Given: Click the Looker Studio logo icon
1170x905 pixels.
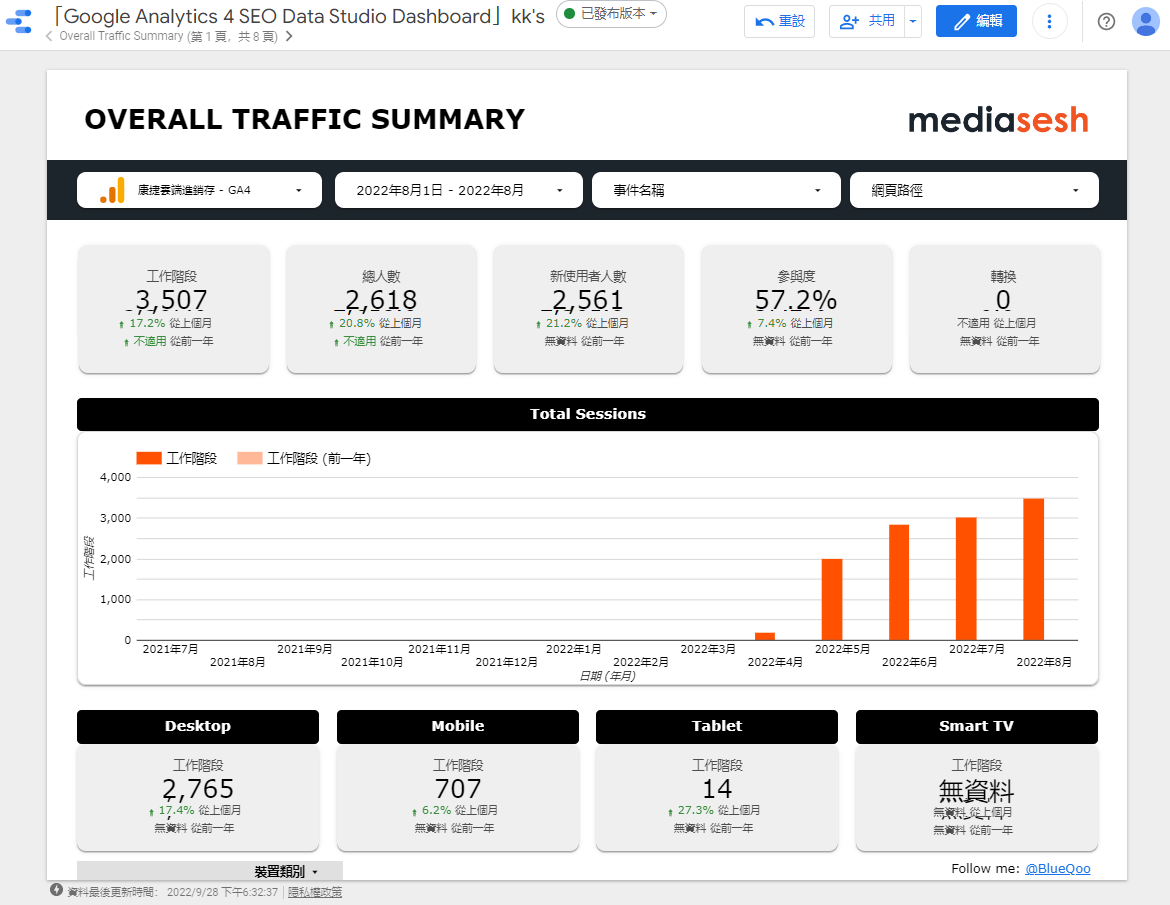Looking at the screenshot, I should tap(19, 22).
